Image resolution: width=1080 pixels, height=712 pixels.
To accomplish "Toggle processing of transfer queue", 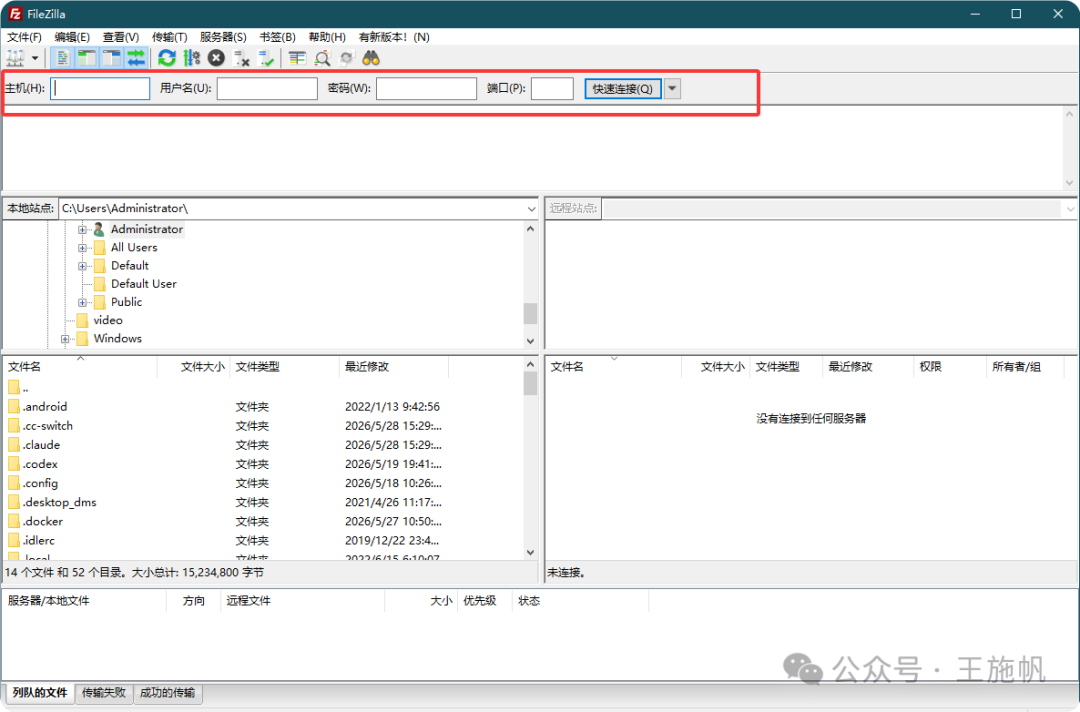I will click(x=191, y=59).
